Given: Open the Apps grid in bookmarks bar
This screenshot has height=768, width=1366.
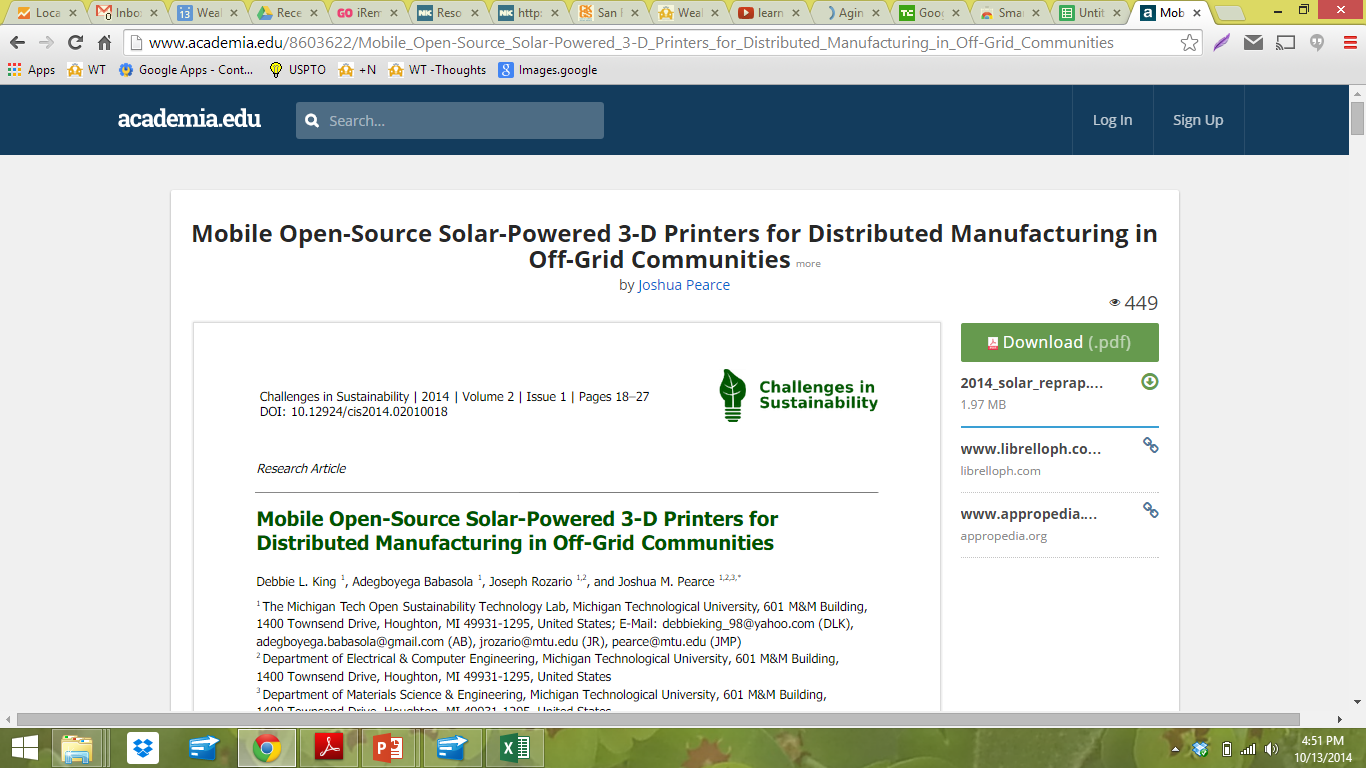Looking at the screenshot, I should pos(31,70).
